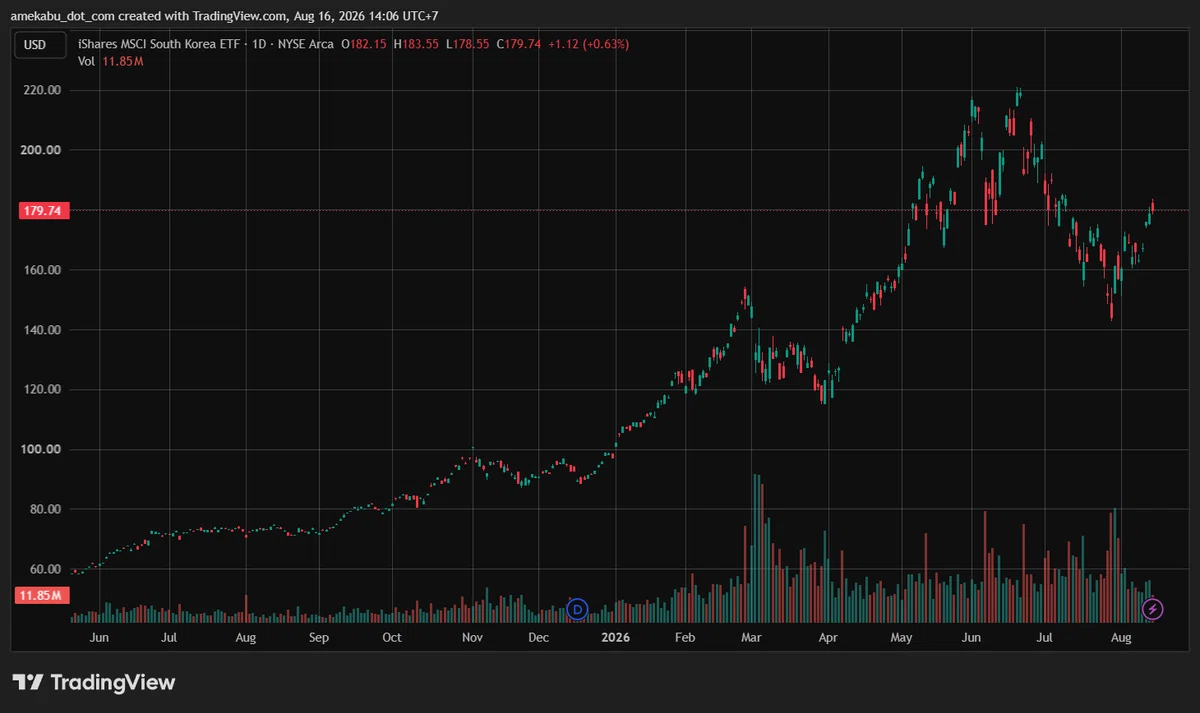Viewport: 1200px width, 713px height.
Task: Click the open price O182.15 value
Action: 364,44
